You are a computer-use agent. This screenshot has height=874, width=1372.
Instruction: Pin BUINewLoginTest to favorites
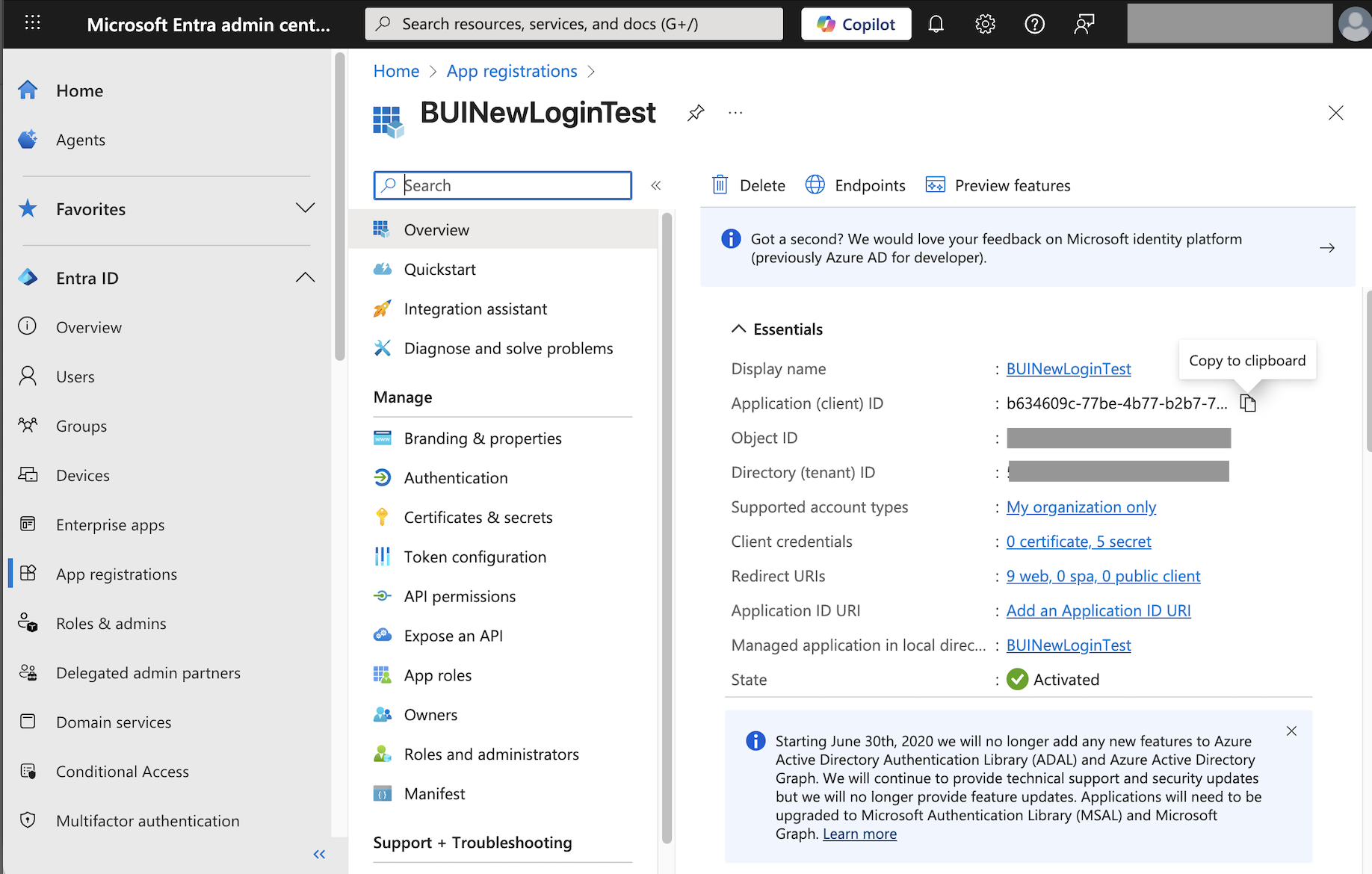click(x=695, y=112)
